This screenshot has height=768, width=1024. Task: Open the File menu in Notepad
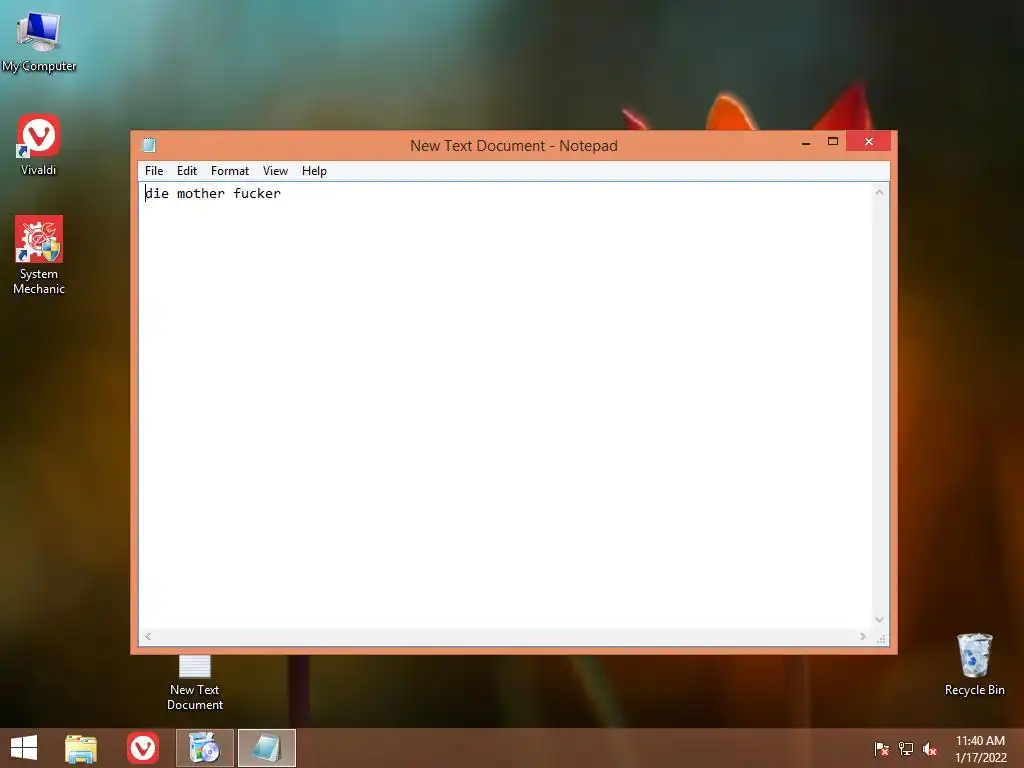tap(154, 171)
